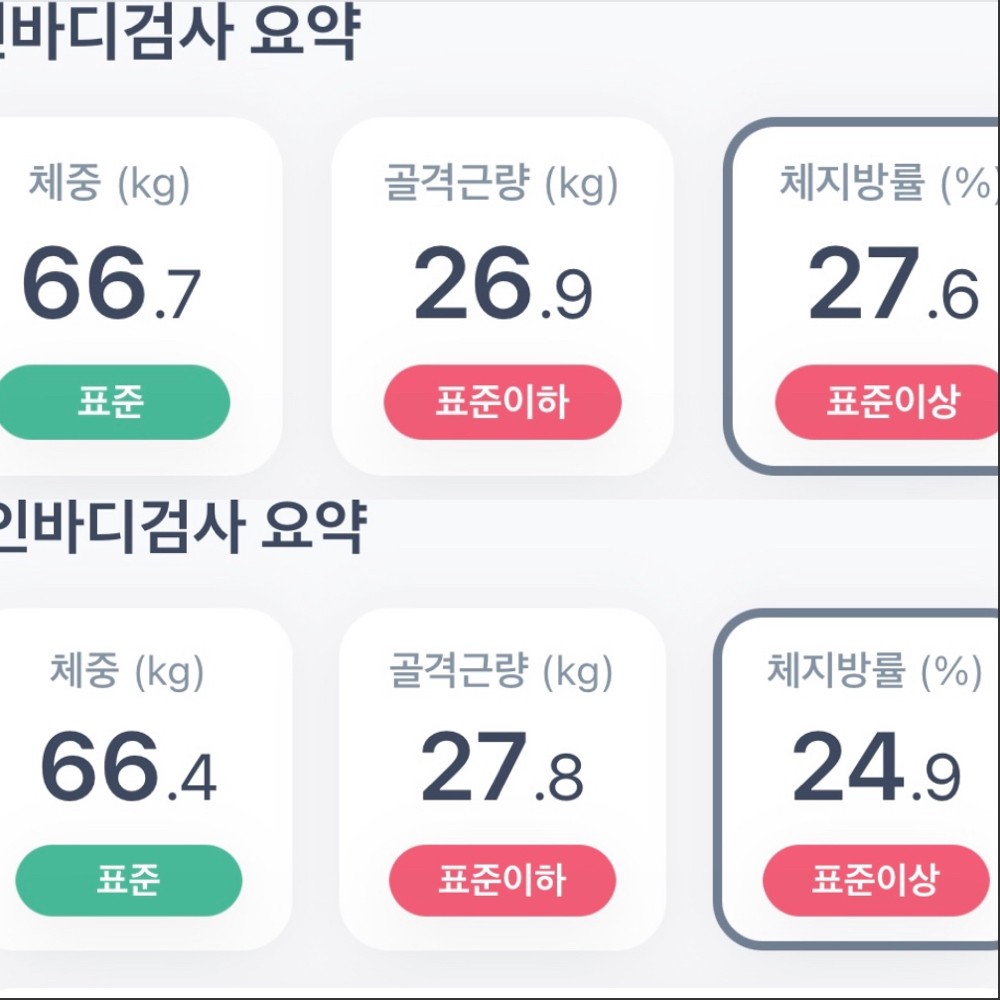Screen dimensions: 1000x1000
Task: Click the 체지방률 (%) label above 27.6
Action: (888, 184)
